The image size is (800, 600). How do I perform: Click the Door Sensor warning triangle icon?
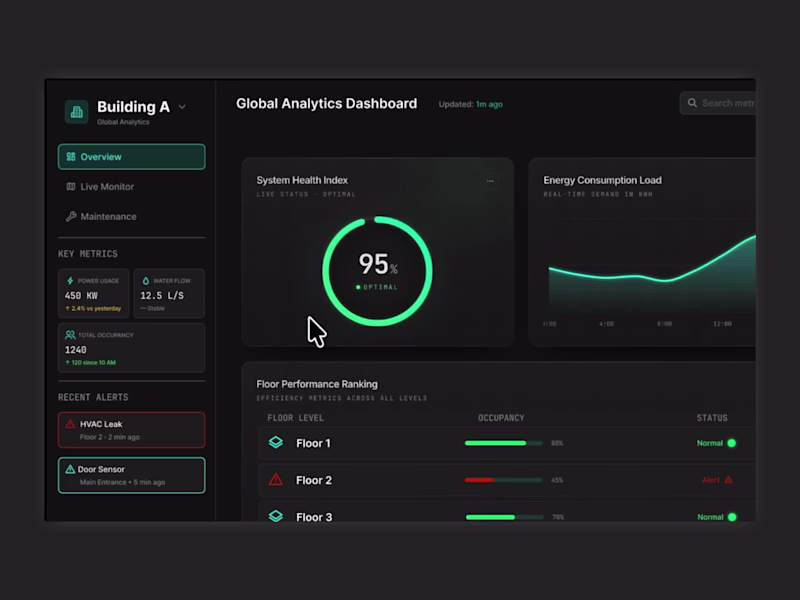click(70, 469)
